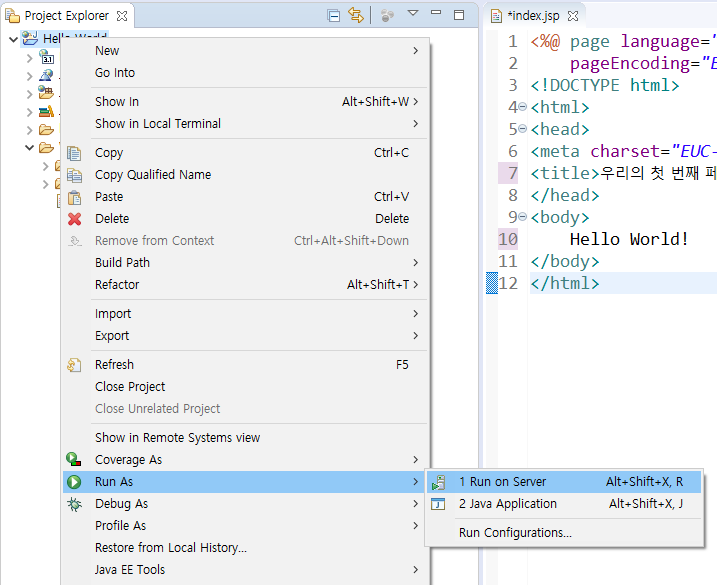Close the index.jsp editor tab
Image resolution: width=717 pixels, height=585 pixels.
573,16
